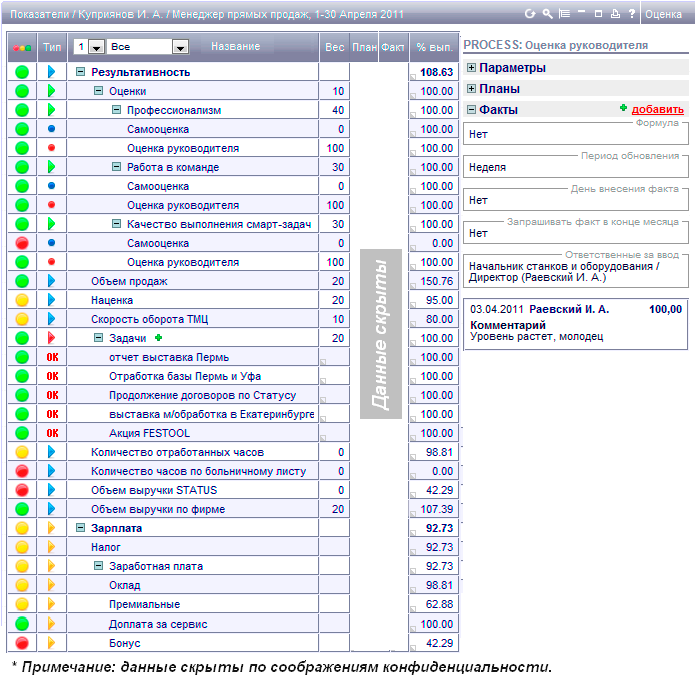Screen dimensions: 695x681
Task: Click the search magnifier icon
Action: [x=547, y=14]
